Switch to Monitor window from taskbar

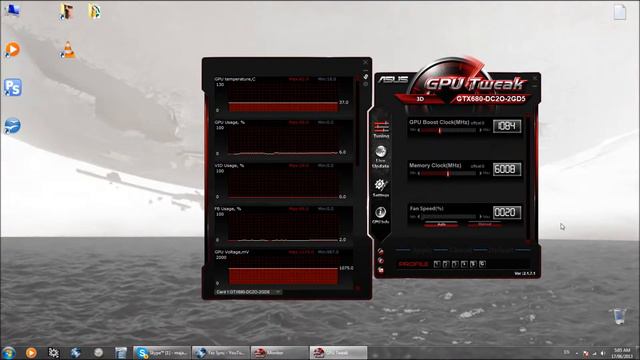[280, 352]
